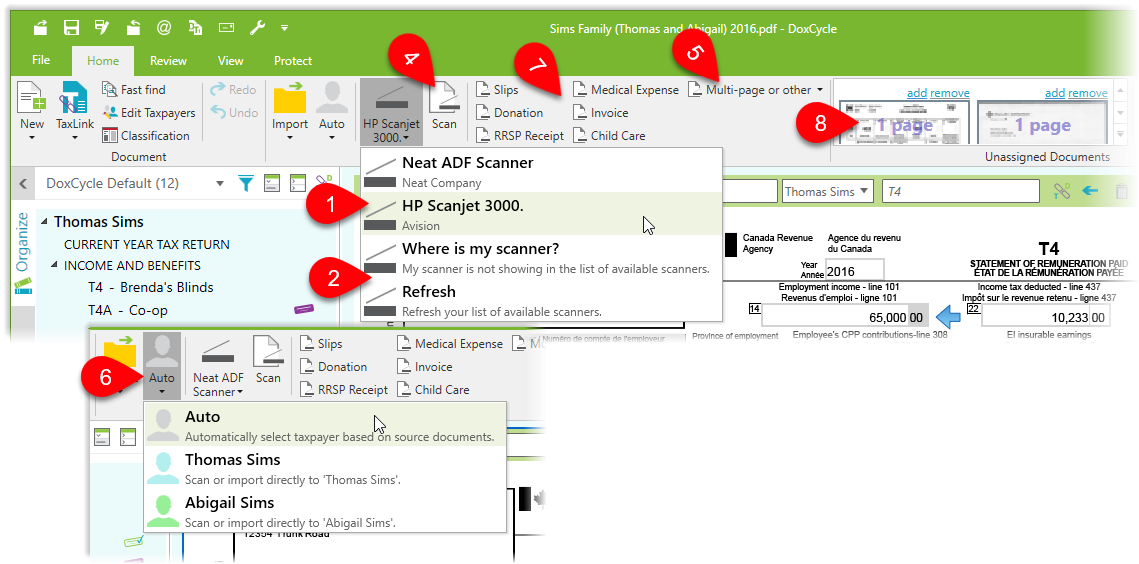The width and height of the screenshot is (1139, 564).
Task: Click the remove link above the first unassigned thumbnail
Action: point(949,92)
